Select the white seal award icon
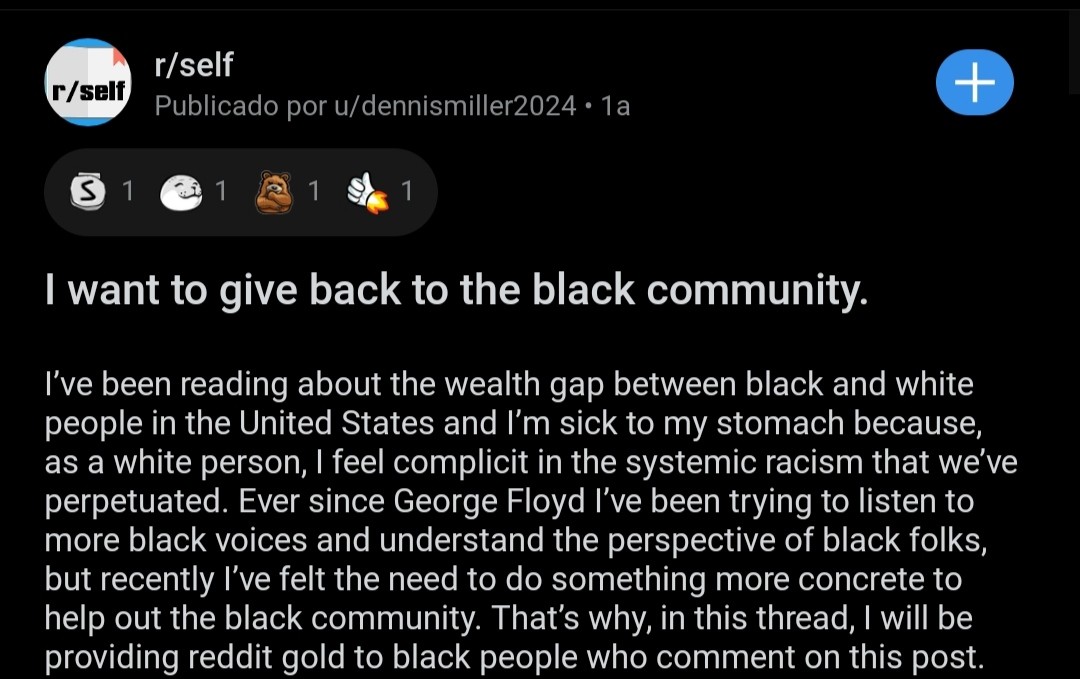This screenshot has height=679, width=1080. click(x=180, y=192)
